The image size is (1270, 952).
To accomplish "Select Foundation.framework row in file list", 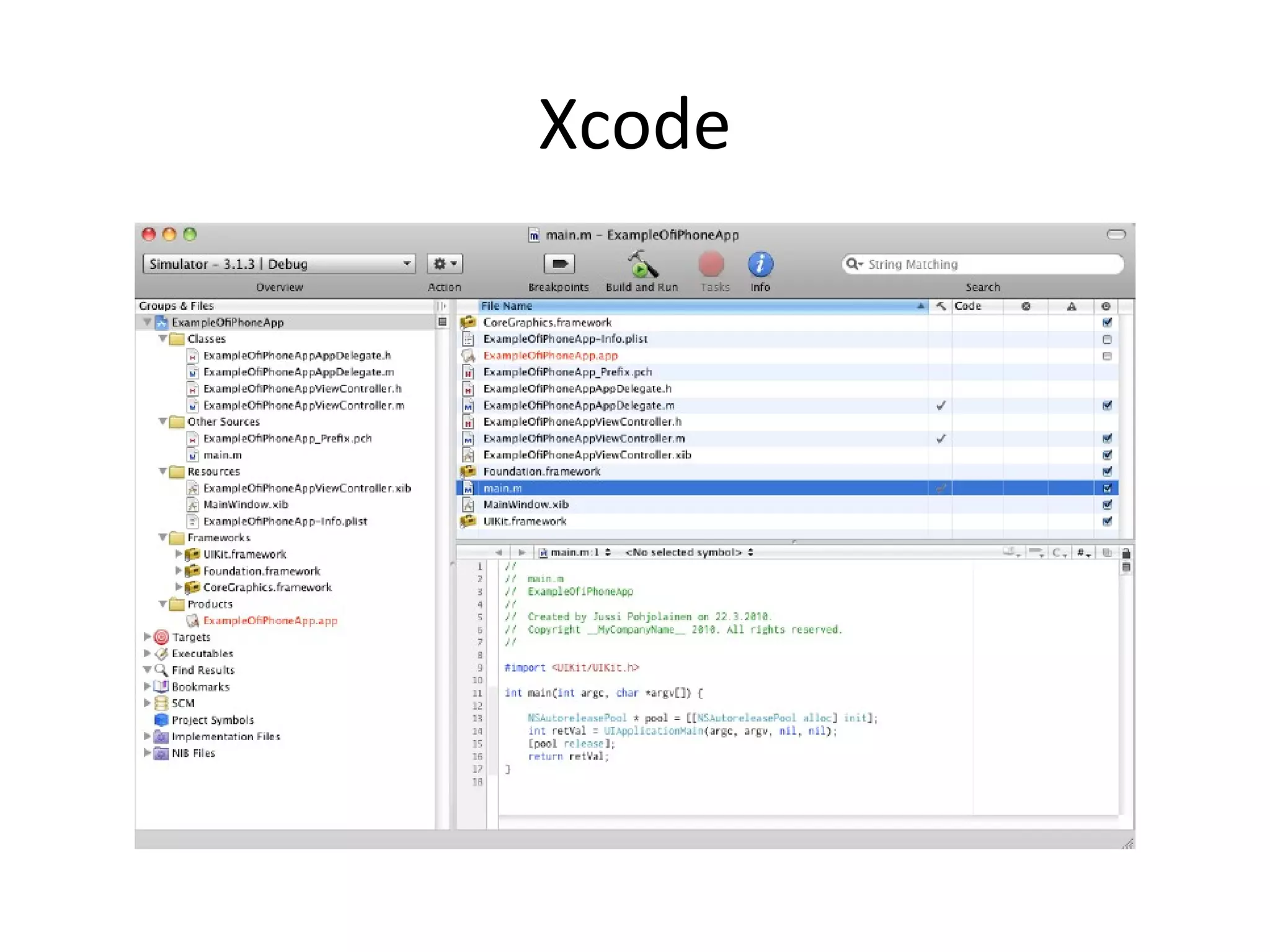I will point(788,472).
